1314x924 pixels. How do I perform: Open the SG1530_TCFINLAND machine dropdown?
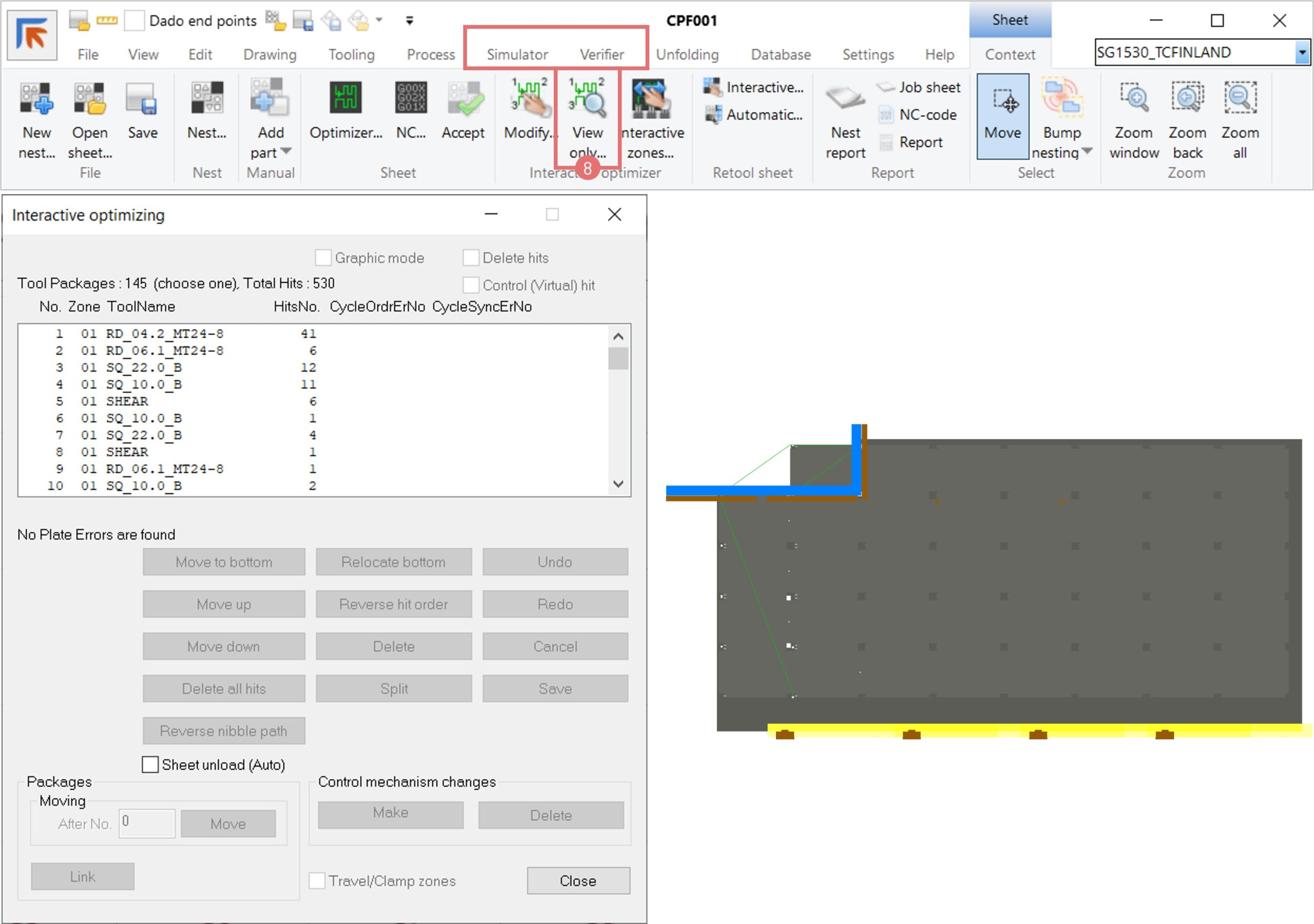1302,53
